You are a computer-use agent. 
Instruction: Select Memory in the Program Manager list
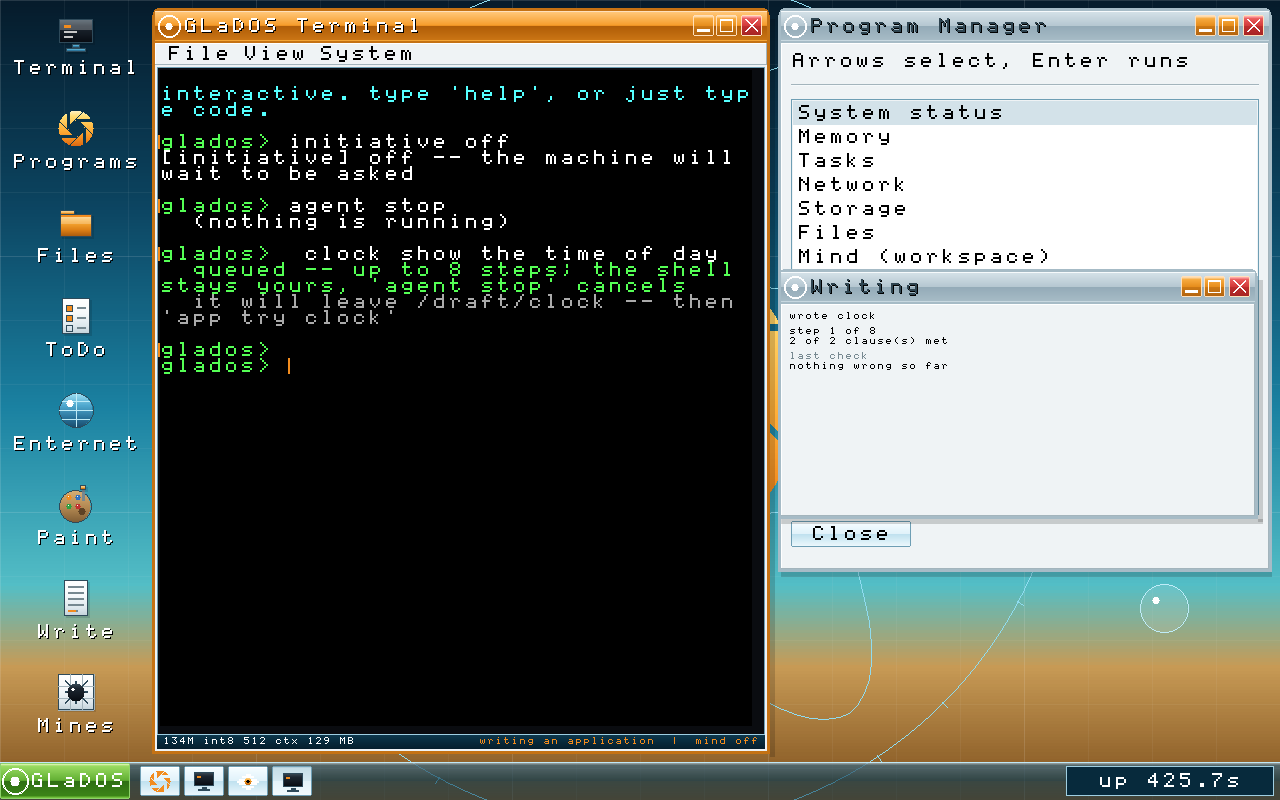pyautogui.click(x=1025, y=137)
